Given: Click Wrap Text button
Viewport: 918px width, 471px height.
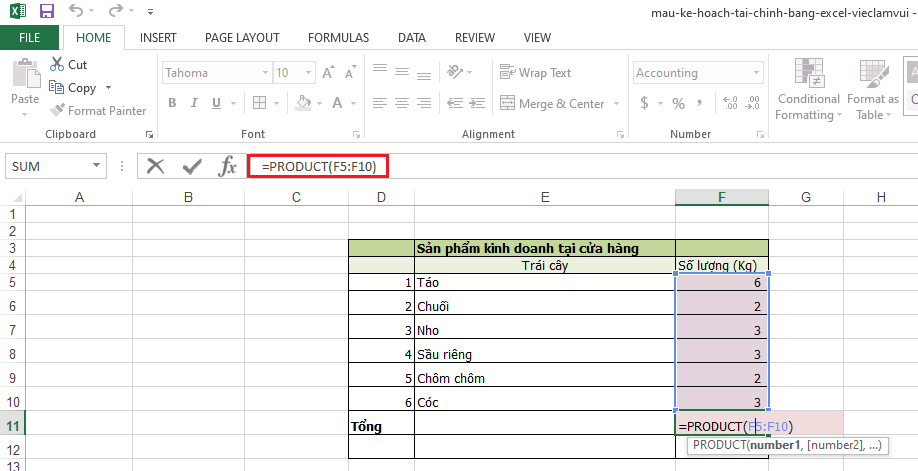Looking at the screenshot, I should [x=535, y=72].
